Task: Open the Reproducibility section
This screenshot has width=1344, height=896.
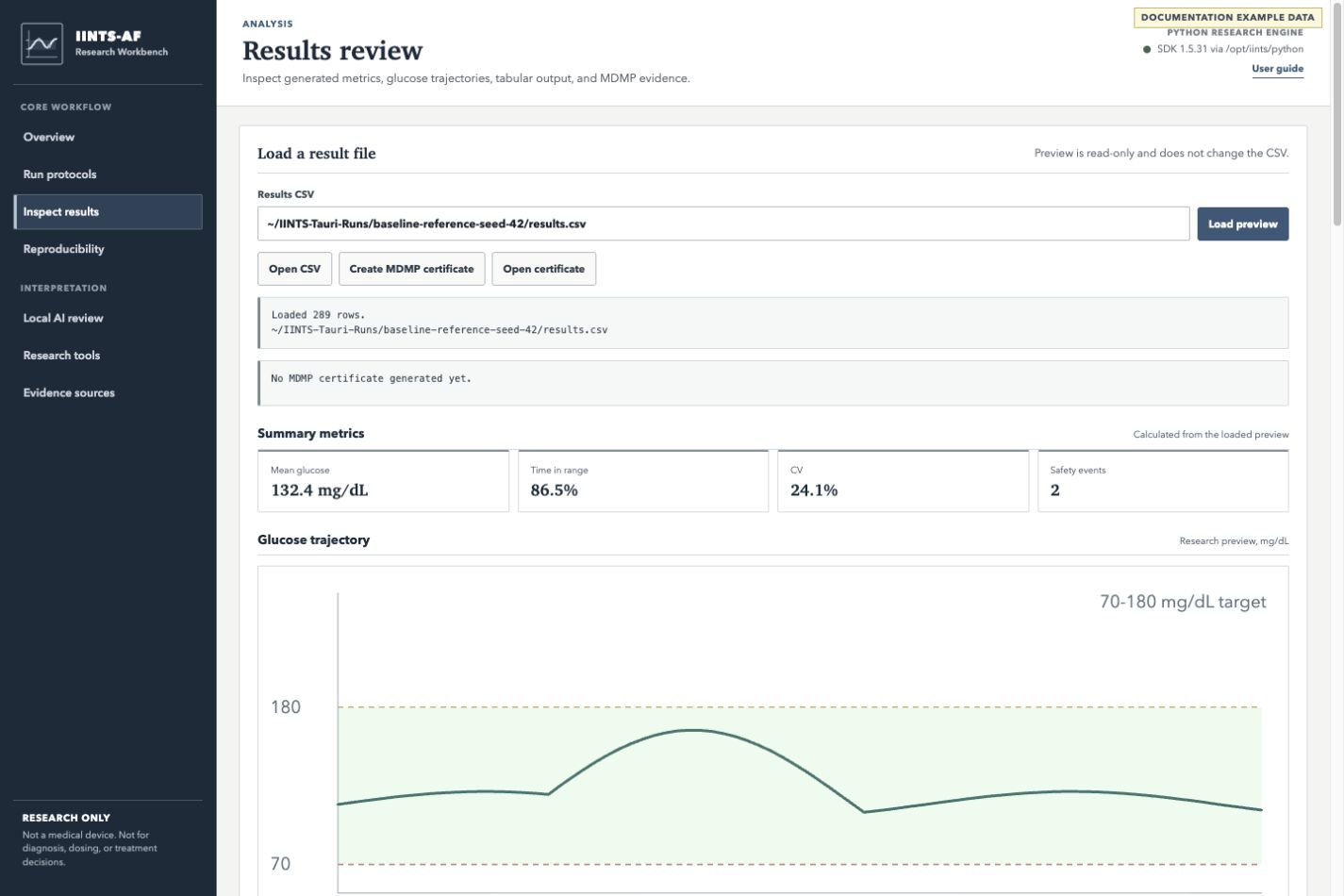Action: pos(108,249)
